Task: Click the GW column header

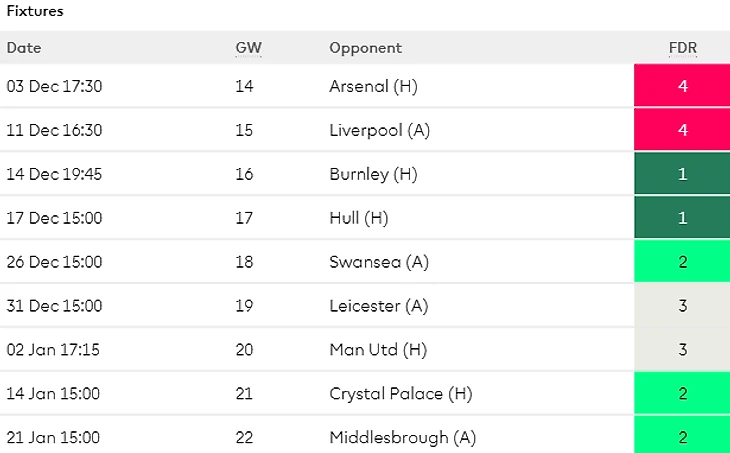Action: coord(246,48)
